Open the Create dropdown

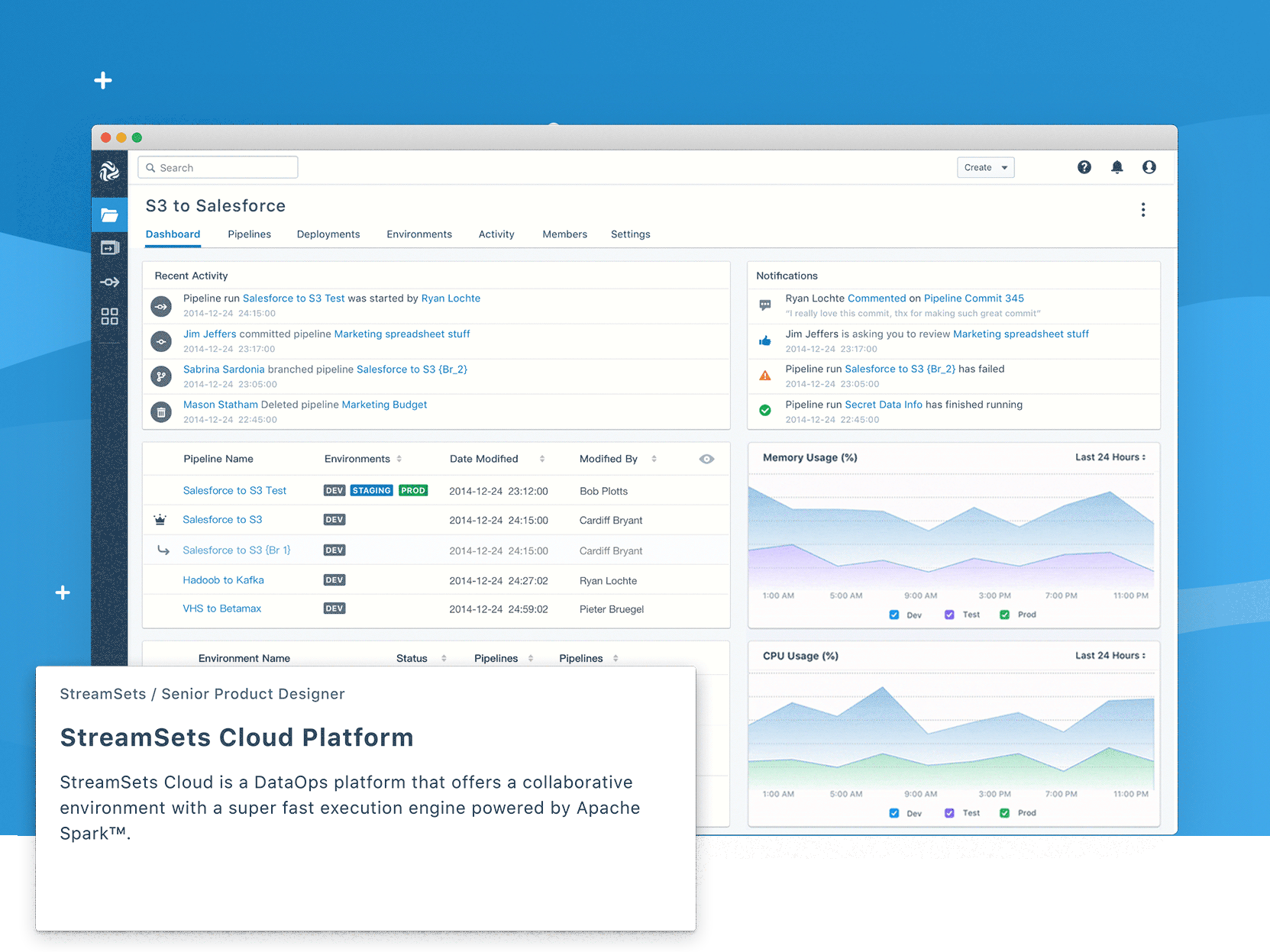coord(985,167)
